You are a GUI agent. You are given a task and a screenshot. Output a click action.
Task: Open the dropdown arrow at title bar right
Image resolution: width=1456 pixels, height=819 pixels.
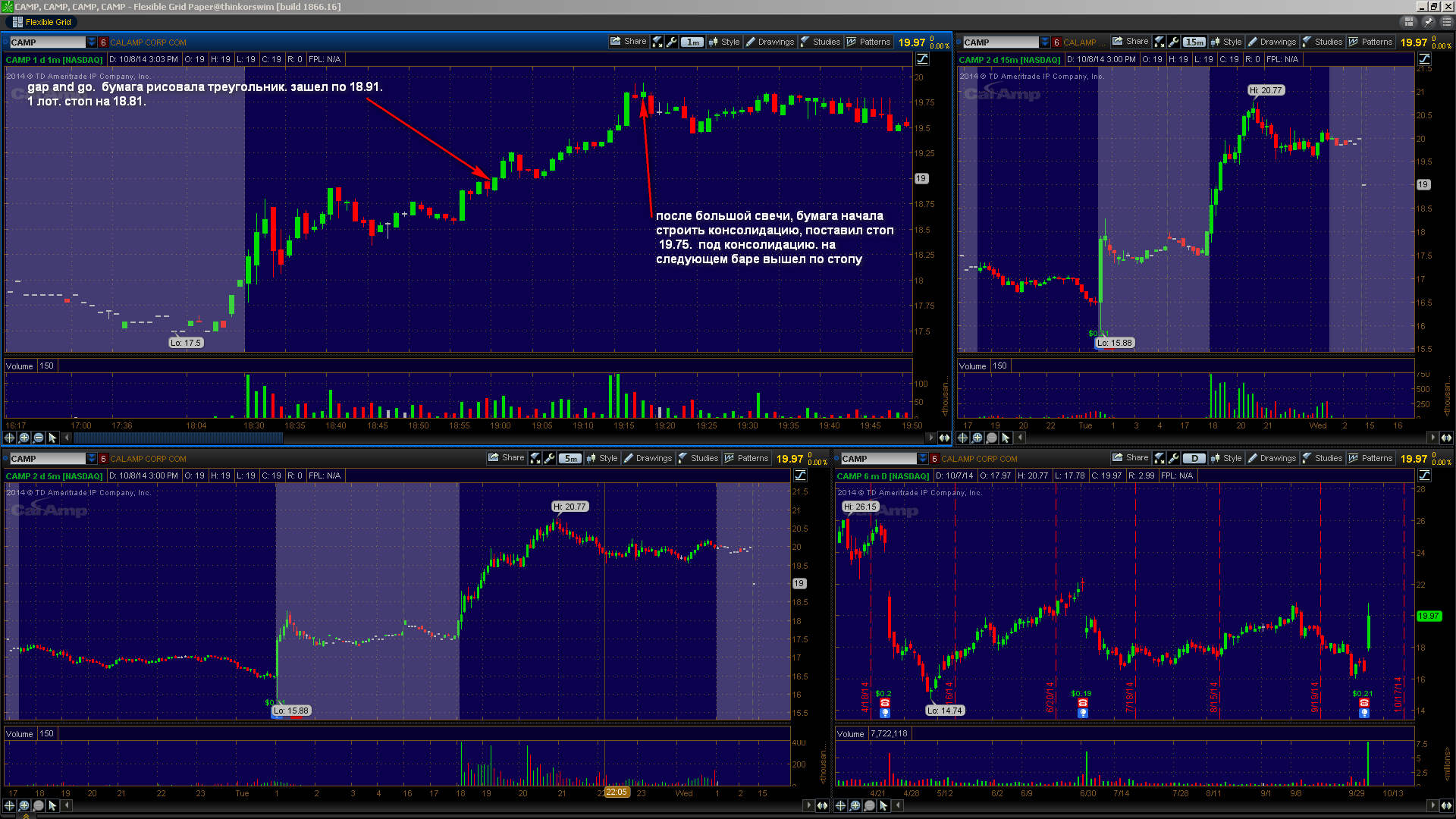click(x=1445, y=22)
